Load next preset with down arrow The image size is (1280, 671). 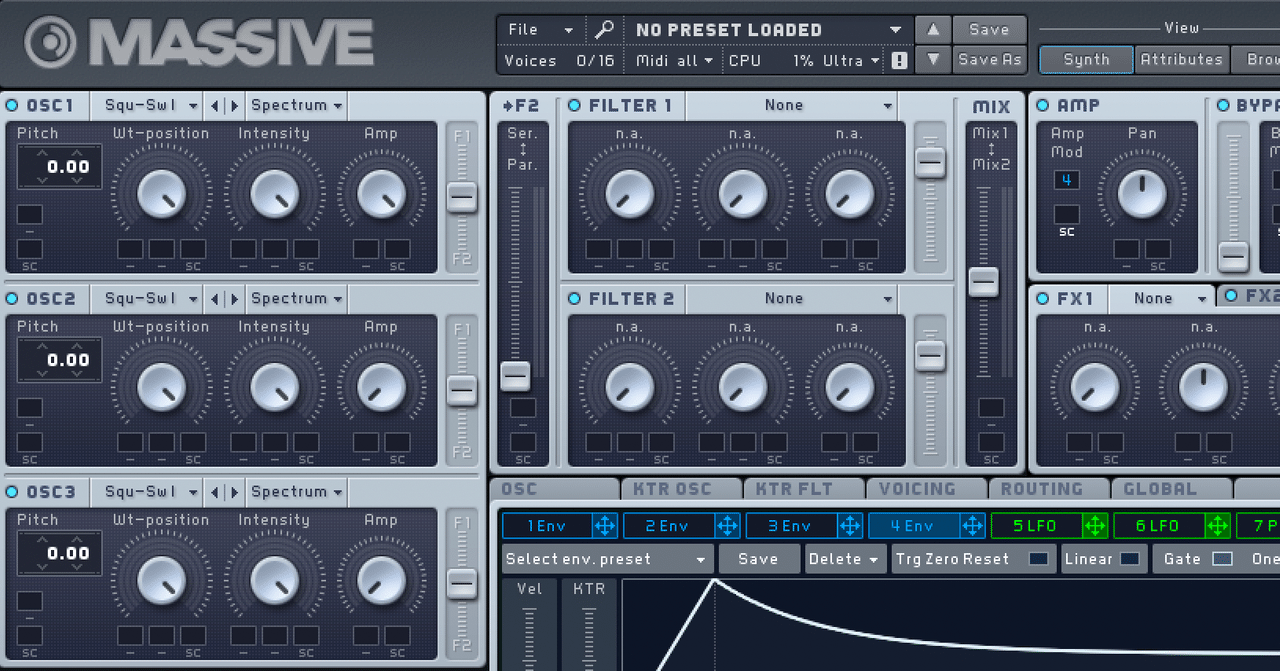click(933, 60)
